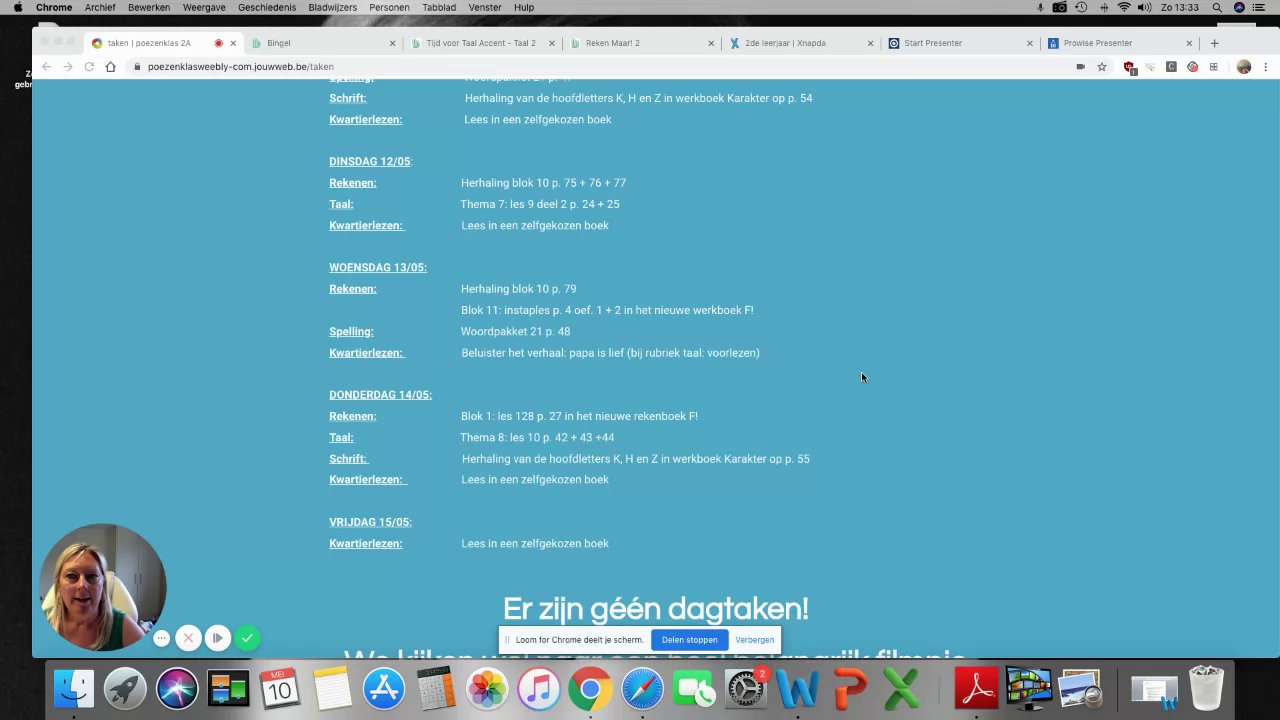The image size is (1280, 720).
Task: Open Excel in the dock
Action: (x=901, y=689)
